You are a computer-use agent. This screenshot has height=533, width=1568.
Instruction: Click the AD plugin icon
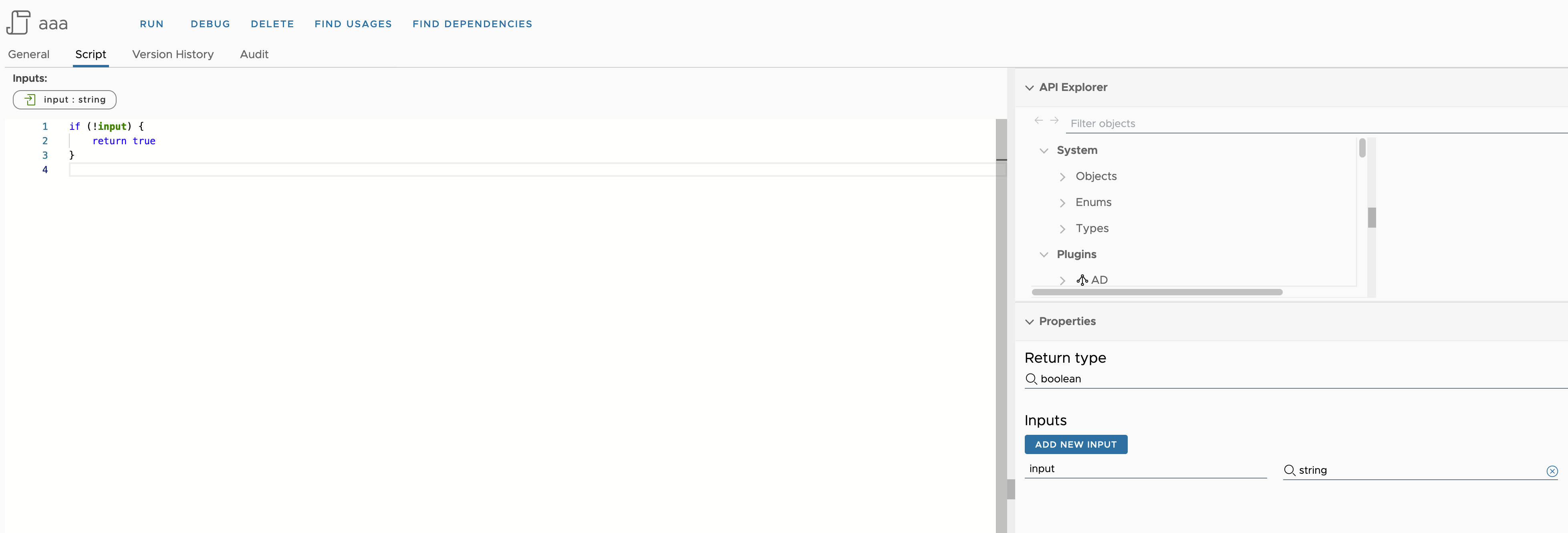[1082, 280]
